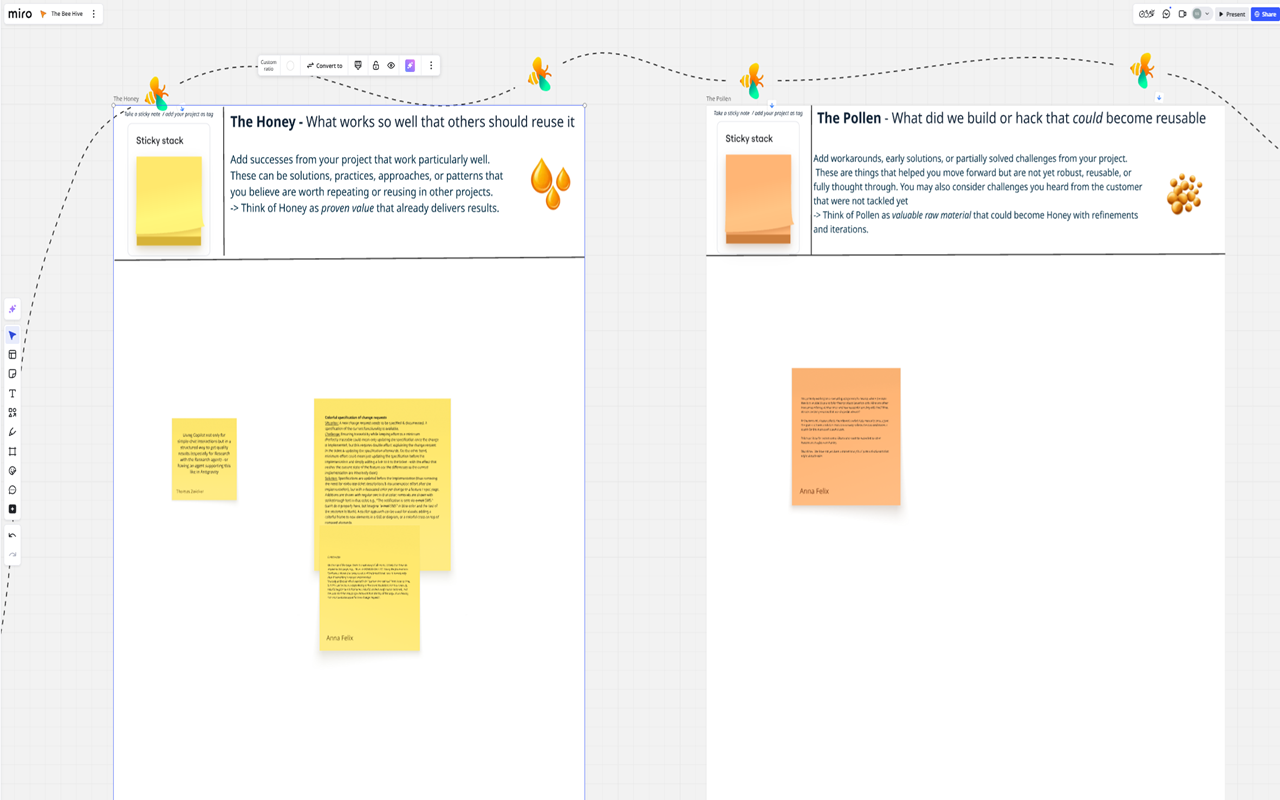Image resolution: width=1280 pixels, height=800 pixels.
Task: Expand the Convert to menu
Action: click(x=325, y=66)
